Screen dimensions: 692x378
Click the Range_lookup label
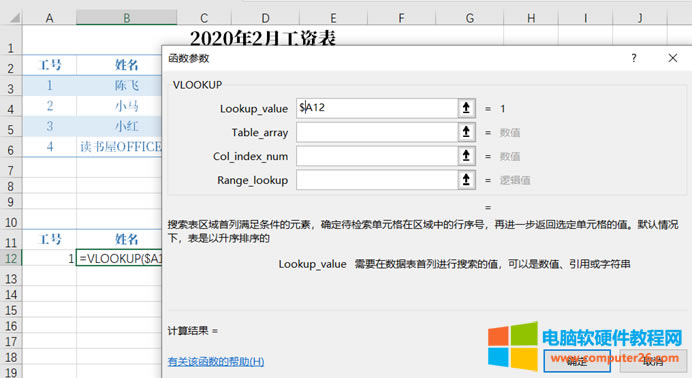(252, 180)
